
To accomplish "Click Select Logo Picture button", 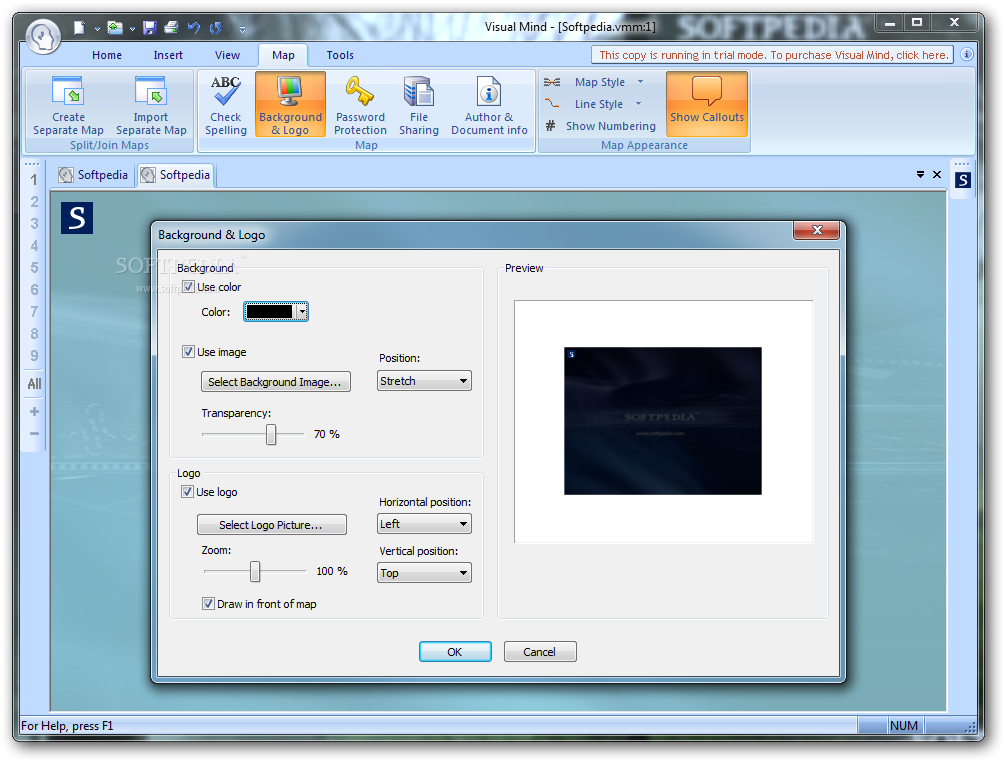I will click(272, 525).
